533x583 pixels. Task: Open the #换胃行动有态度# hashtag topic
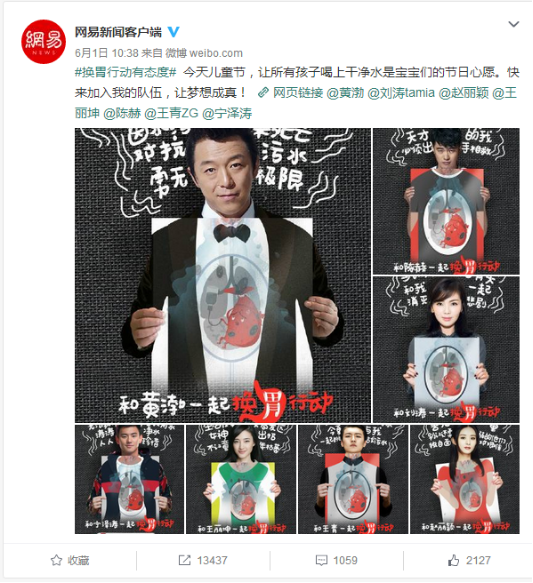126,72
